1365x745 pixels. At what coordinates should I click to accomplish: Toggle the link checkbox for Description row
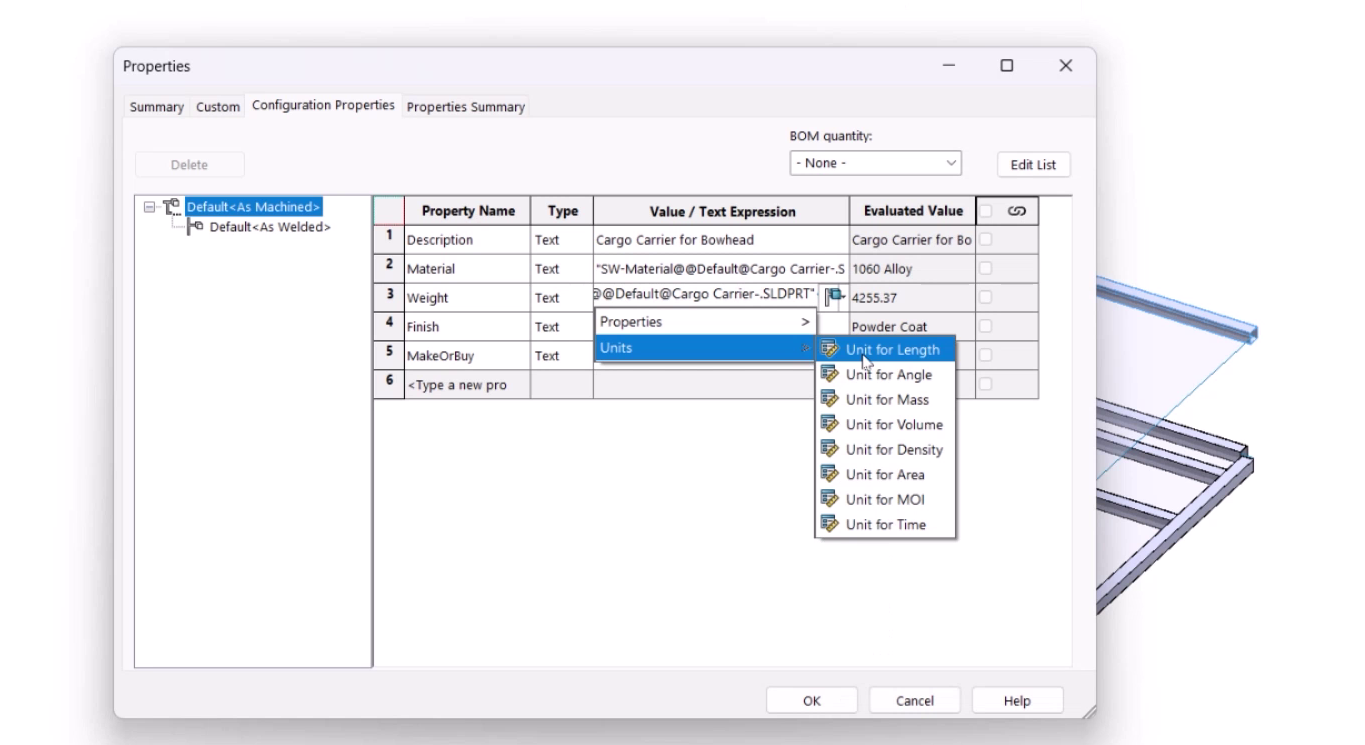point(986,240)
